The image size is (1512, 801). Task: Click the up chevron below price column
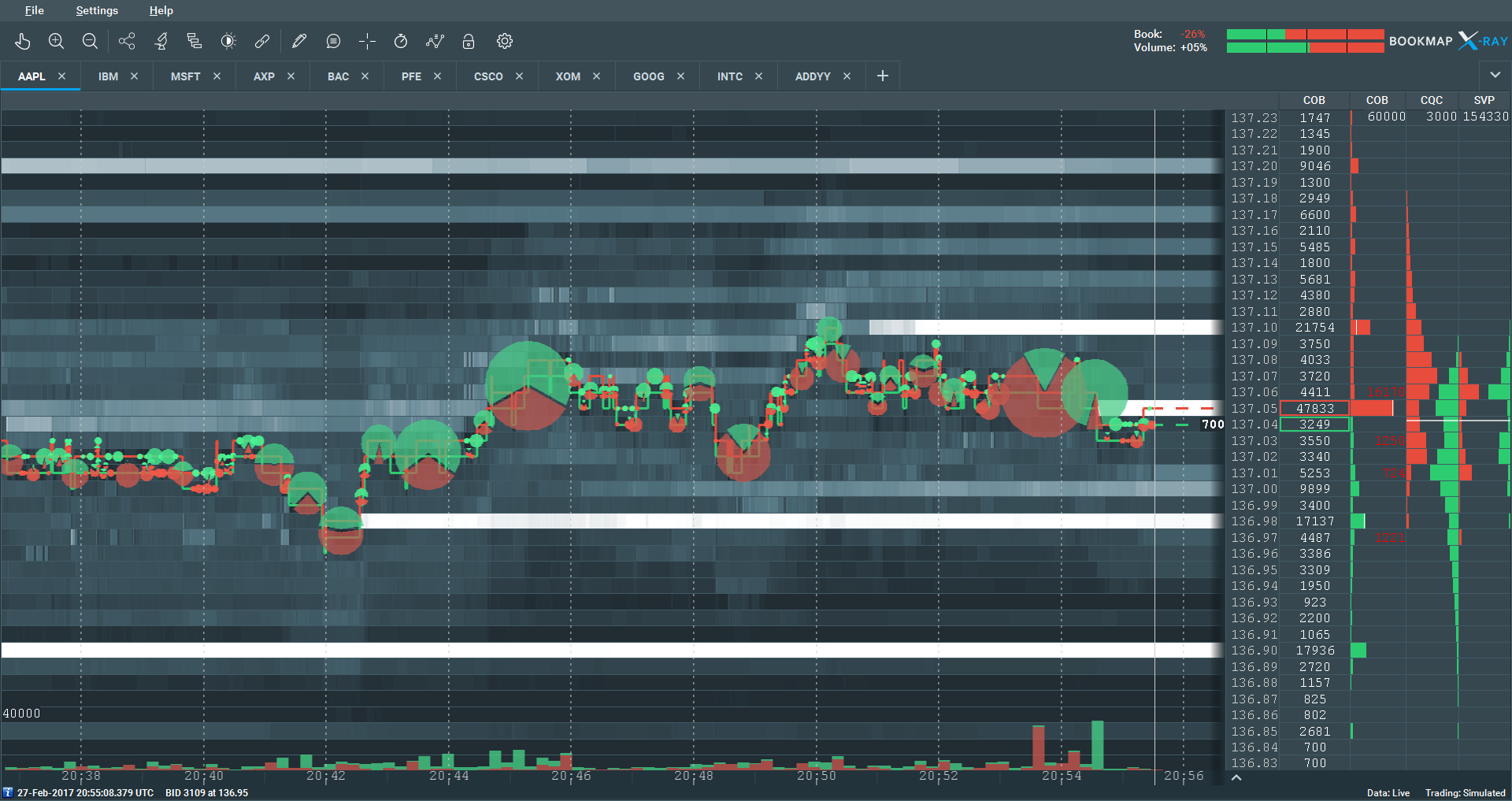pyautogui.click(x=1236, y=777)
